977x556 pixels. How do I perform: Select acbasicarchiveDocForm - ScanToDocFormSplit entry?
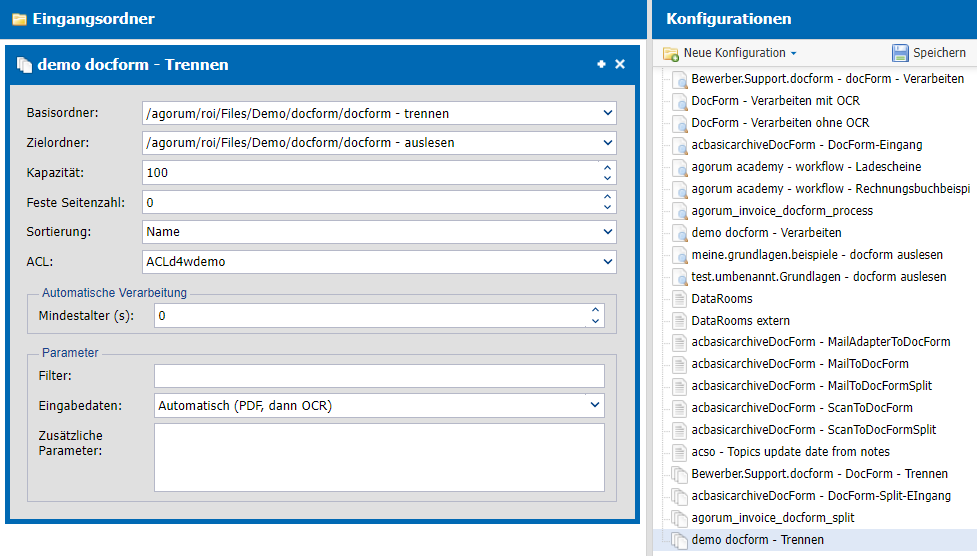click(x=814, y=430)
